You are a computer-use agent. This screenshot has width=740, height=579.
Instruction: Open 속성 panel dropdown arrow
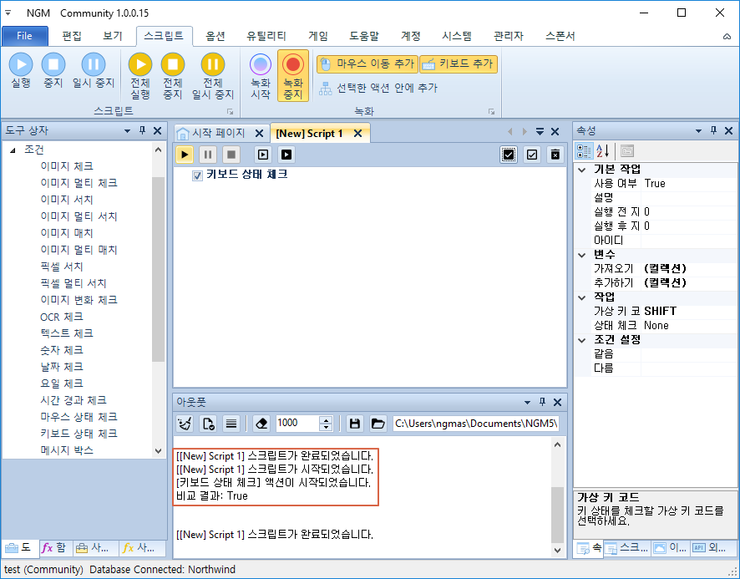click(x=698, y=131)
